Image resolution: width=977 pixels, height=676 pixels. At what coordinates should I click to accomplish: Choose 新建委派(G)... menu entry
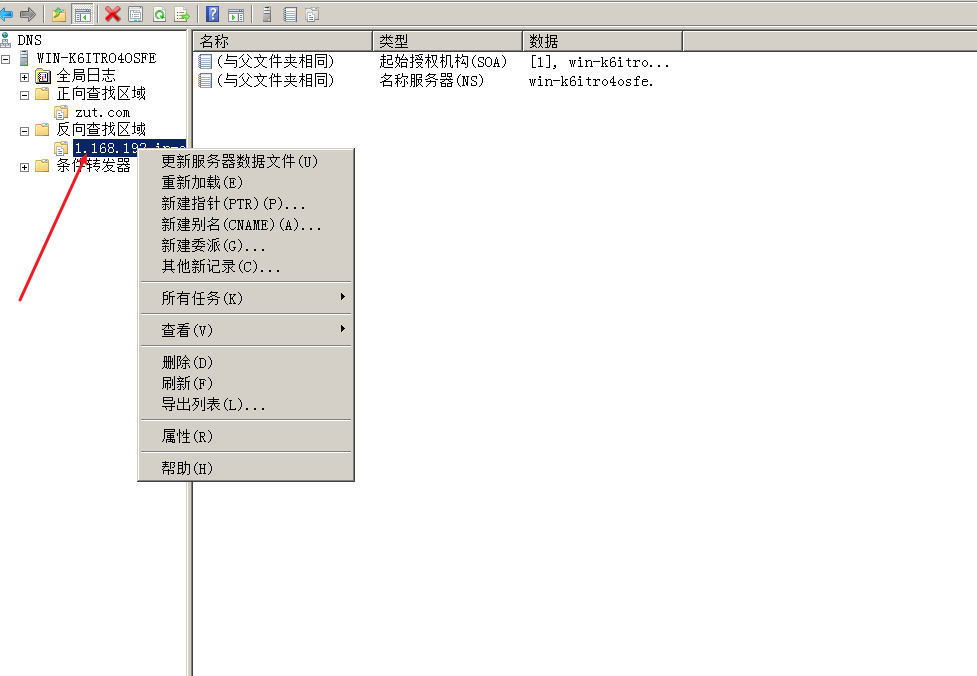click(x=246, y=245)
